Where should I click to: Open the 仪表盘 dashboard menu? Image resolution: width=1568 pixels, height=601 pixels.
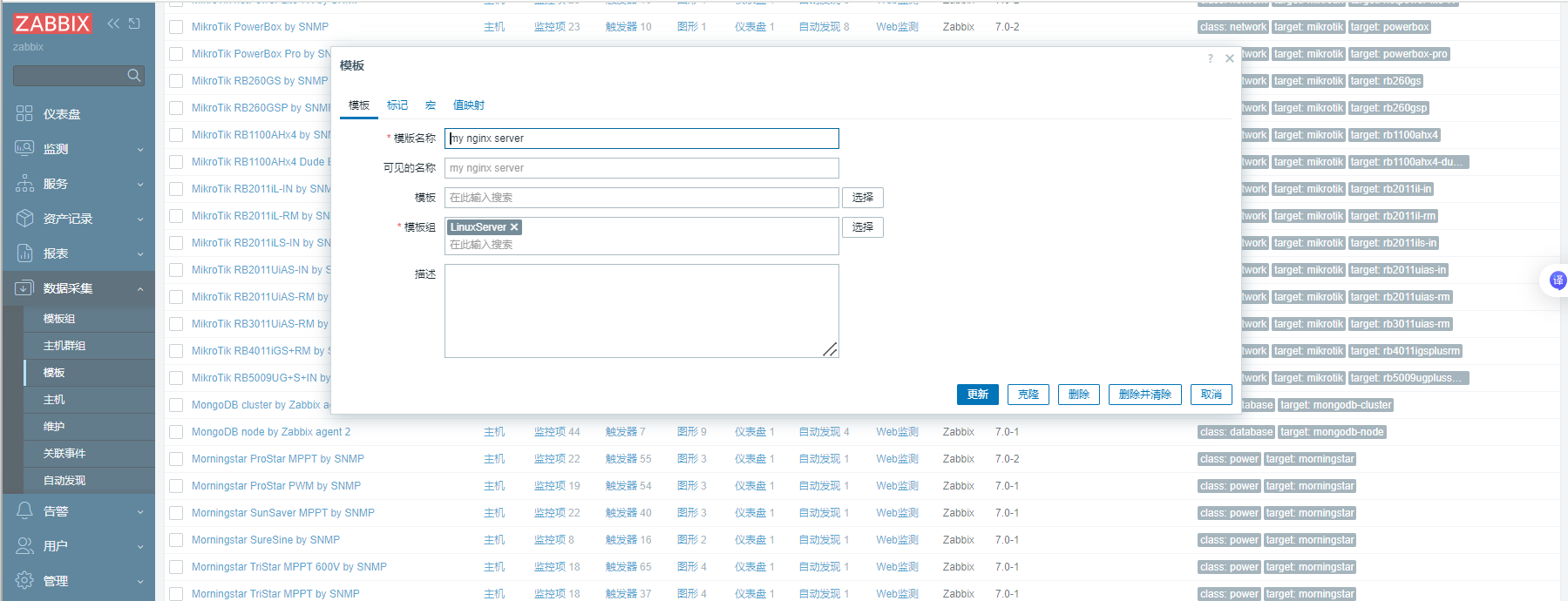pos(61,114)
